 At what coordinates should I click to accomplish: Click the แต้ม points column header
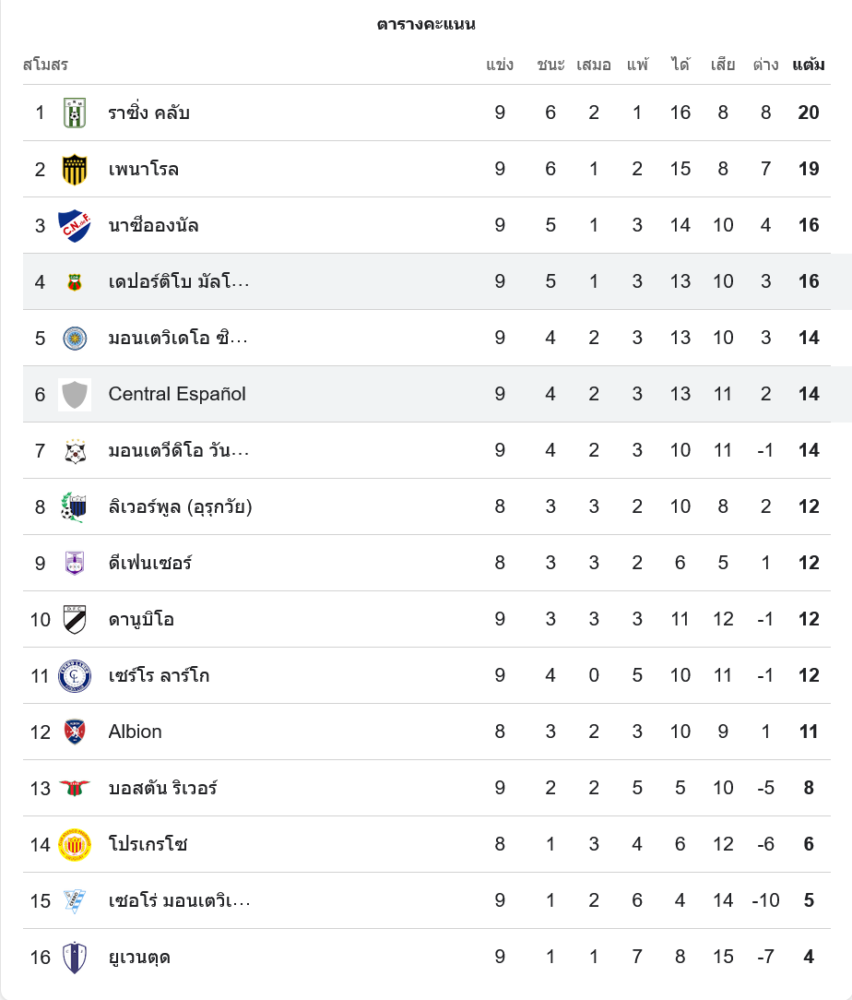tap(808, 65)
